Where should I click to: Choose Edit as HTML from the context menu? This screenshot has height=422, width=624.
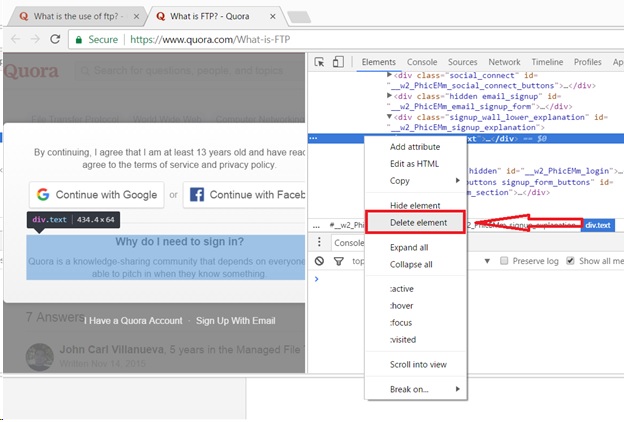[x=415, y=164]
